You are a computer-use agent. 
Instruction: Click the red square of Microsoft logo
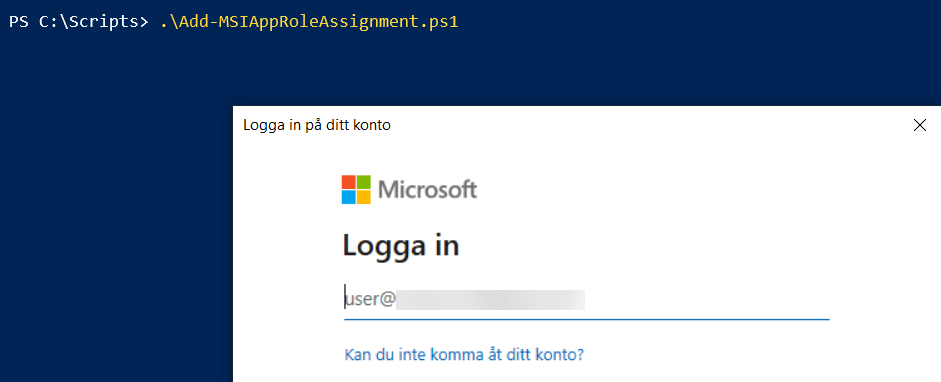349,182
